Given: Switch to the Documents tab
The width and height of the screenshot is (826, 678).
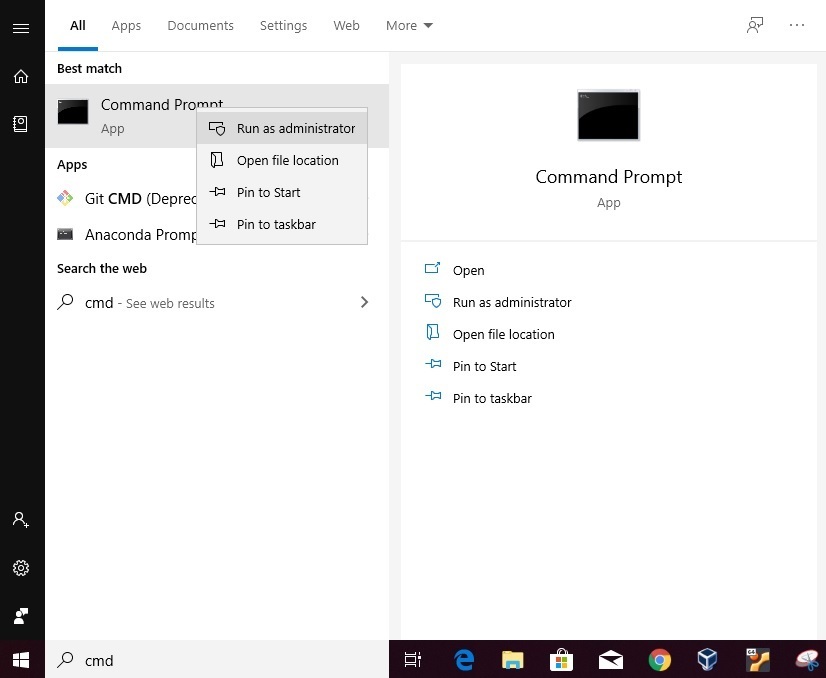Looking at the screenshot, I should [x=200, y=26].
